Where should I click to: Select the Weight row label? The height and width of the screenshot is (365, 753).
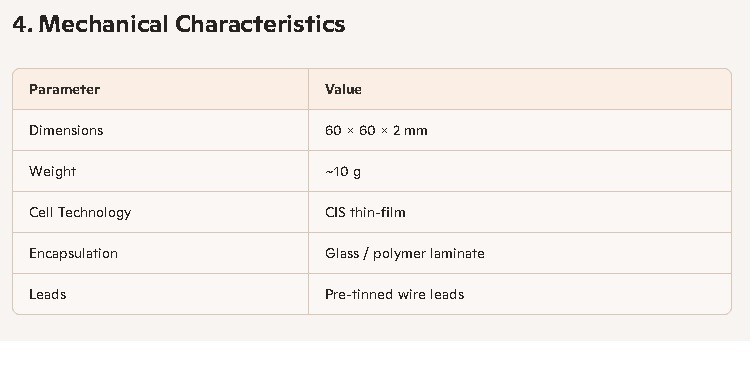point(52,171)
